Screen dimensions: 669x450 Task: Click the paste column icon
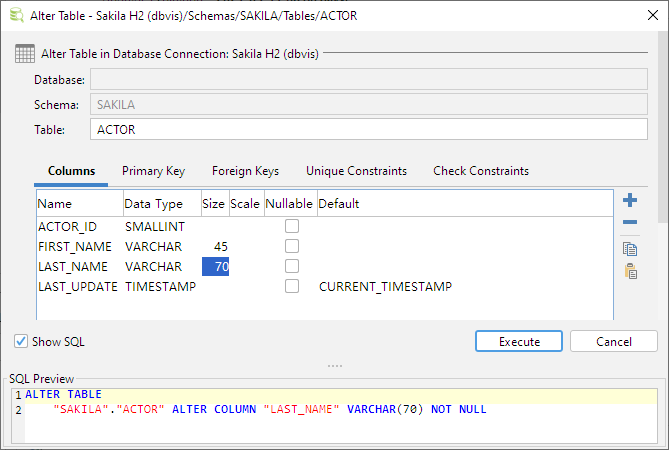pos(630,271)
